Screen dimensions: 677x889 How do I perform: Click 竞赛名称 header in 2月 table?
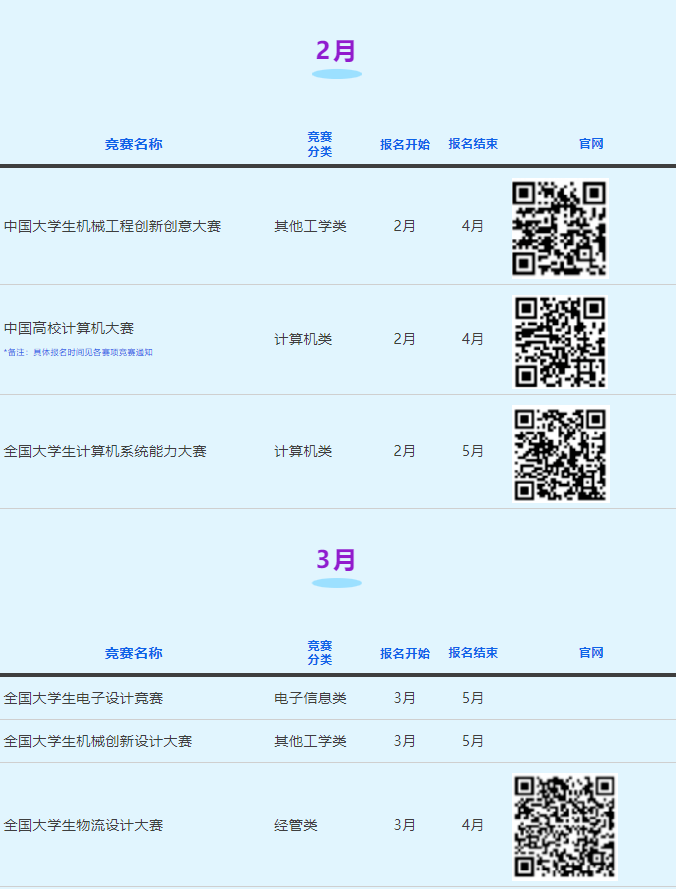click(133, 144)
